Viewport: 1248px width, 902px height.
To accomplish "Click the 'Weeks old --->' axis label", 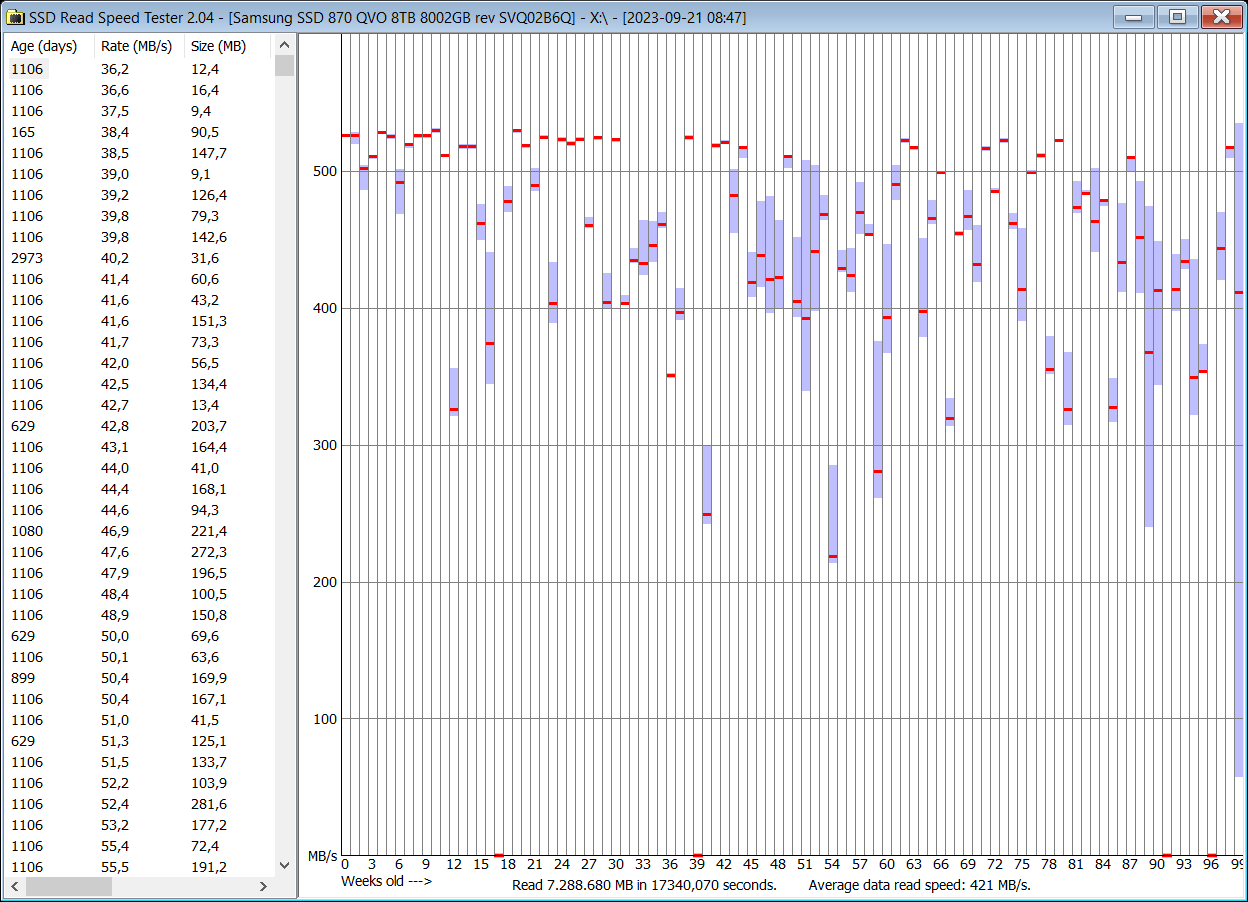I will (387, 881).
